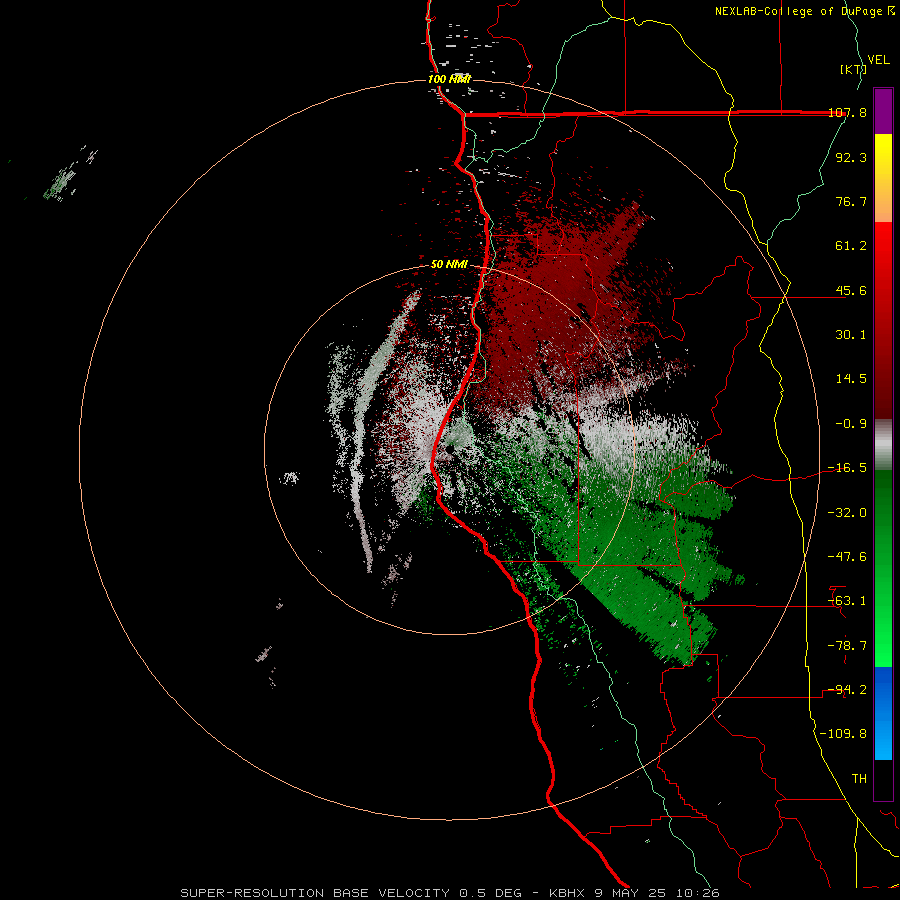This screenshot has height=900, width=900.
Task: Click the 92.3 velocity scale value
Action: (x=851, y=157)
